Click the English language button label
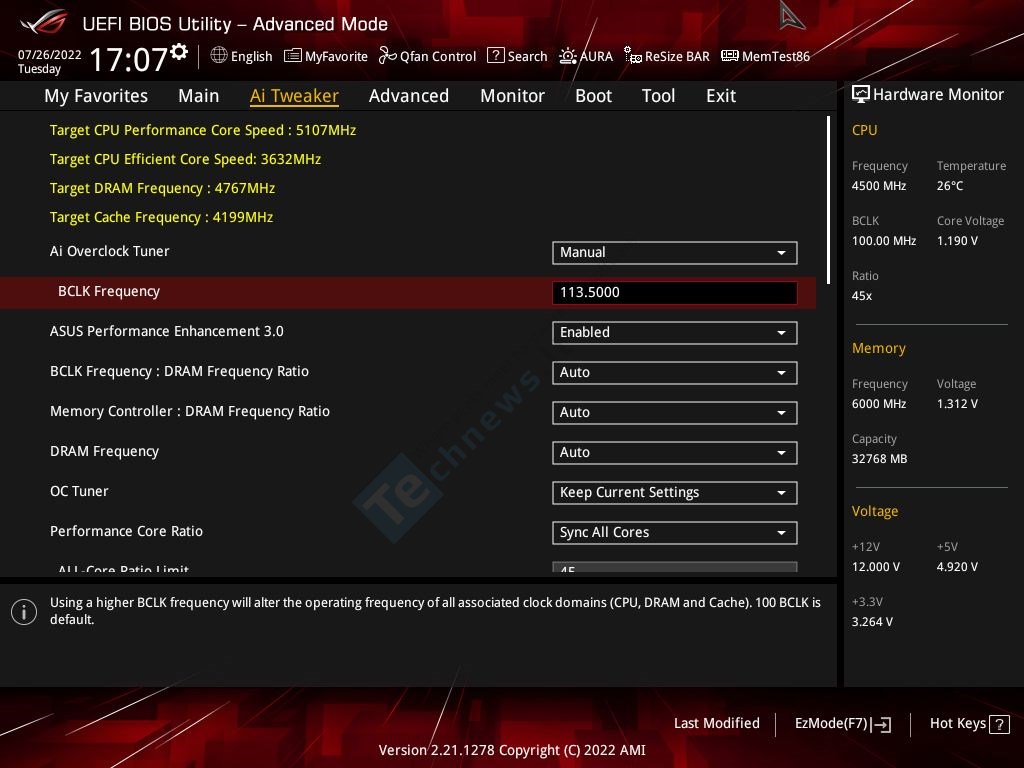This screenshot has height=768, width=1024. [251, 56]
